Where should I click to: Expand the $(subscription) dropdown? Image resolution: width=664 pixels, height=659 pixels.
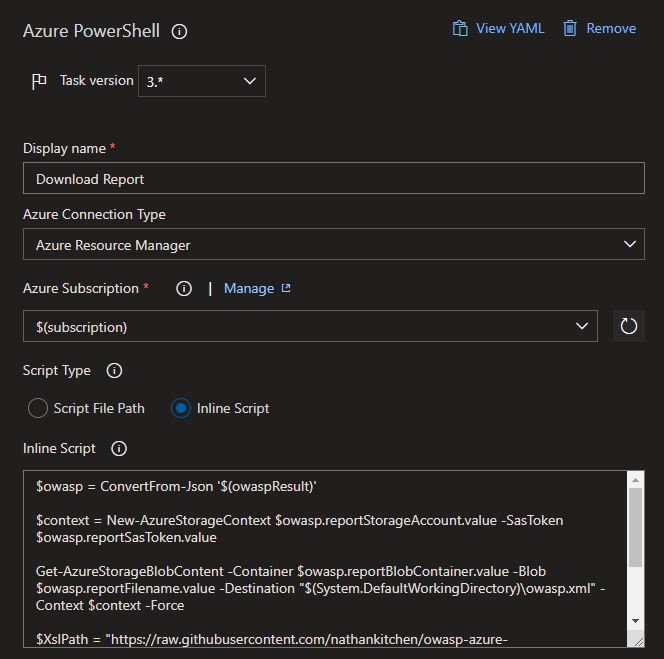310,326
